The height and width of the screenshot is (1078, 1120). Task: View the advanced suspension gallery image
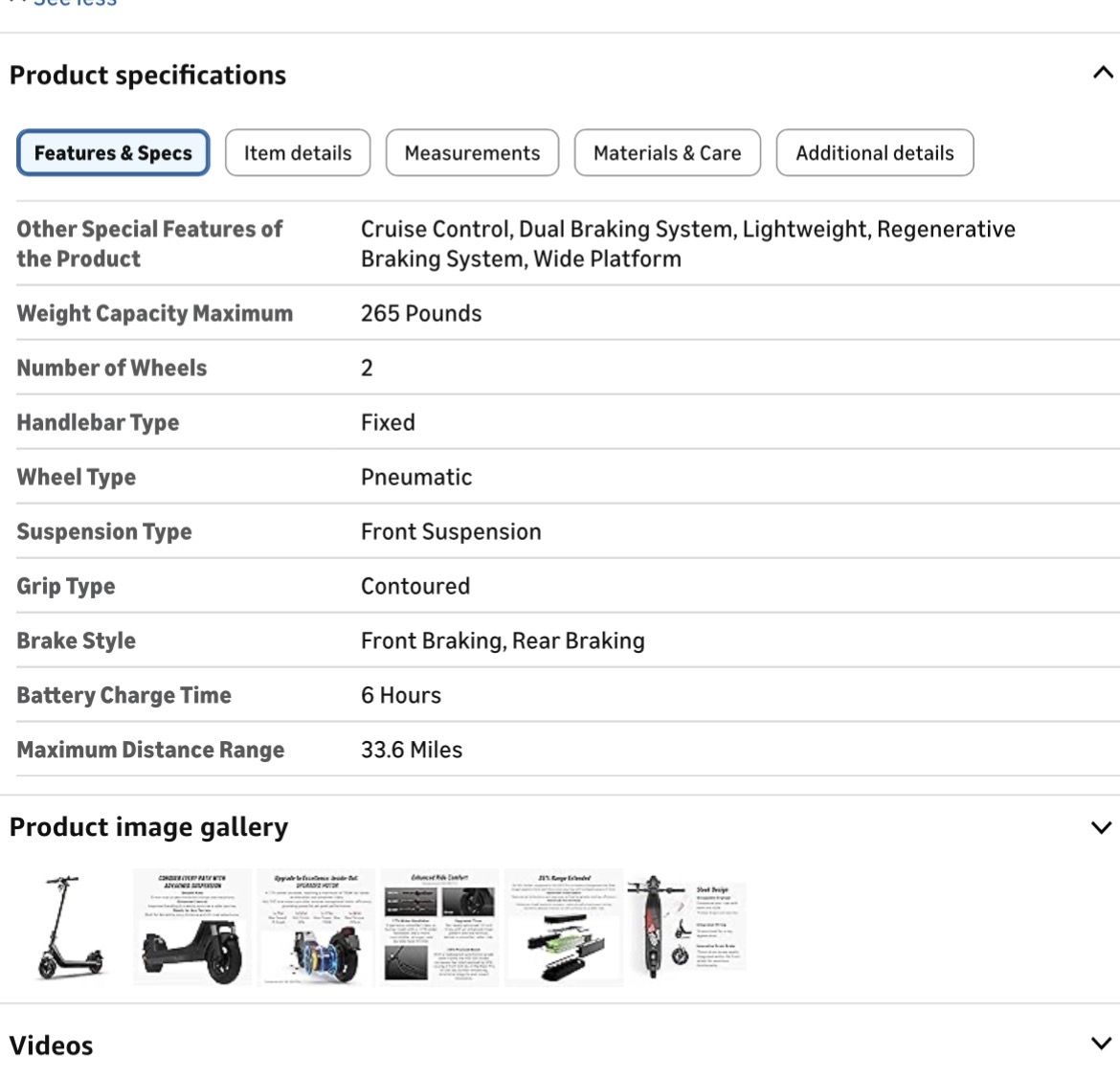point(192,927)
